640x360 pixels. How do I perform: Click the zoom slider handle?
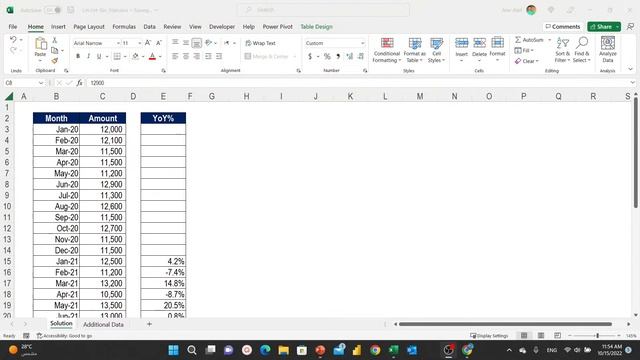click(597, 336)
